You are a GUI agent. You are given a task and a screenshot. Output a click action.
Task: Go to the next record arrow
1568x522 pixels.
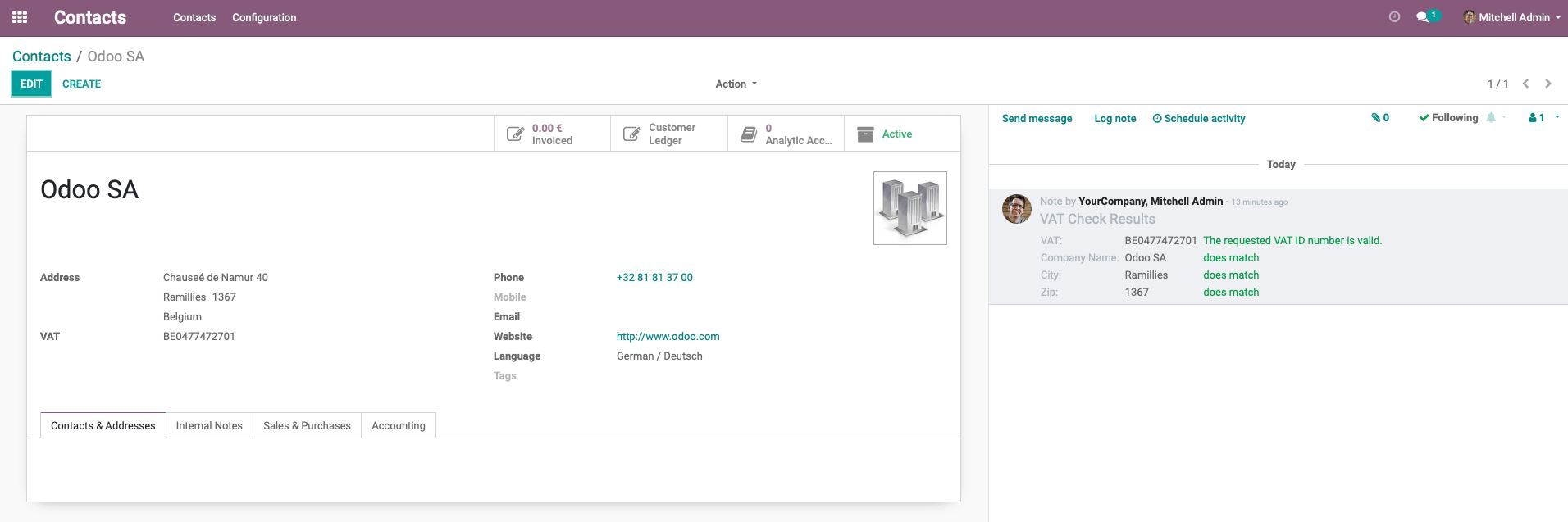point(1548,84)
